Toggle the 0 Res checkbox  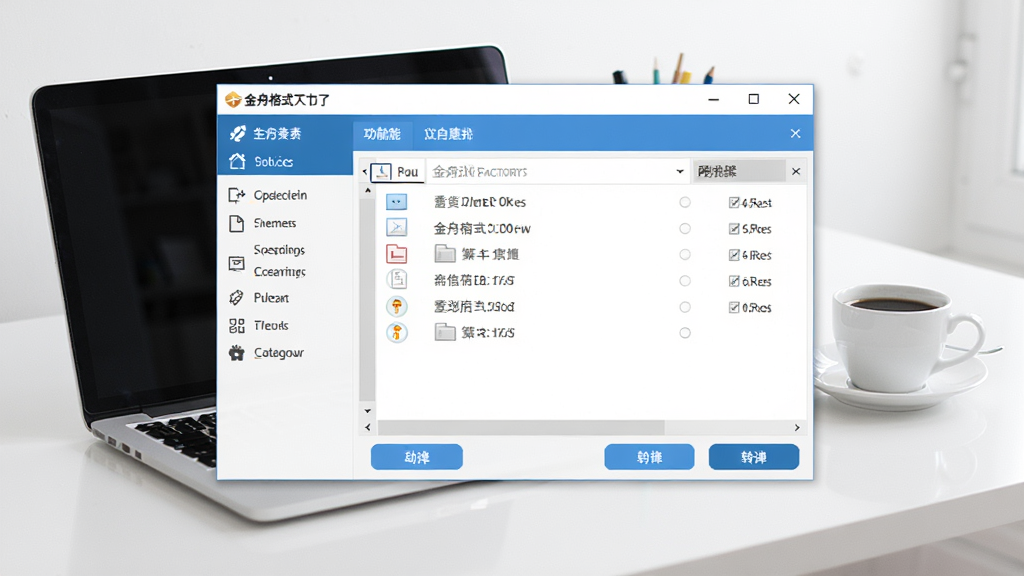coord(734,307)
